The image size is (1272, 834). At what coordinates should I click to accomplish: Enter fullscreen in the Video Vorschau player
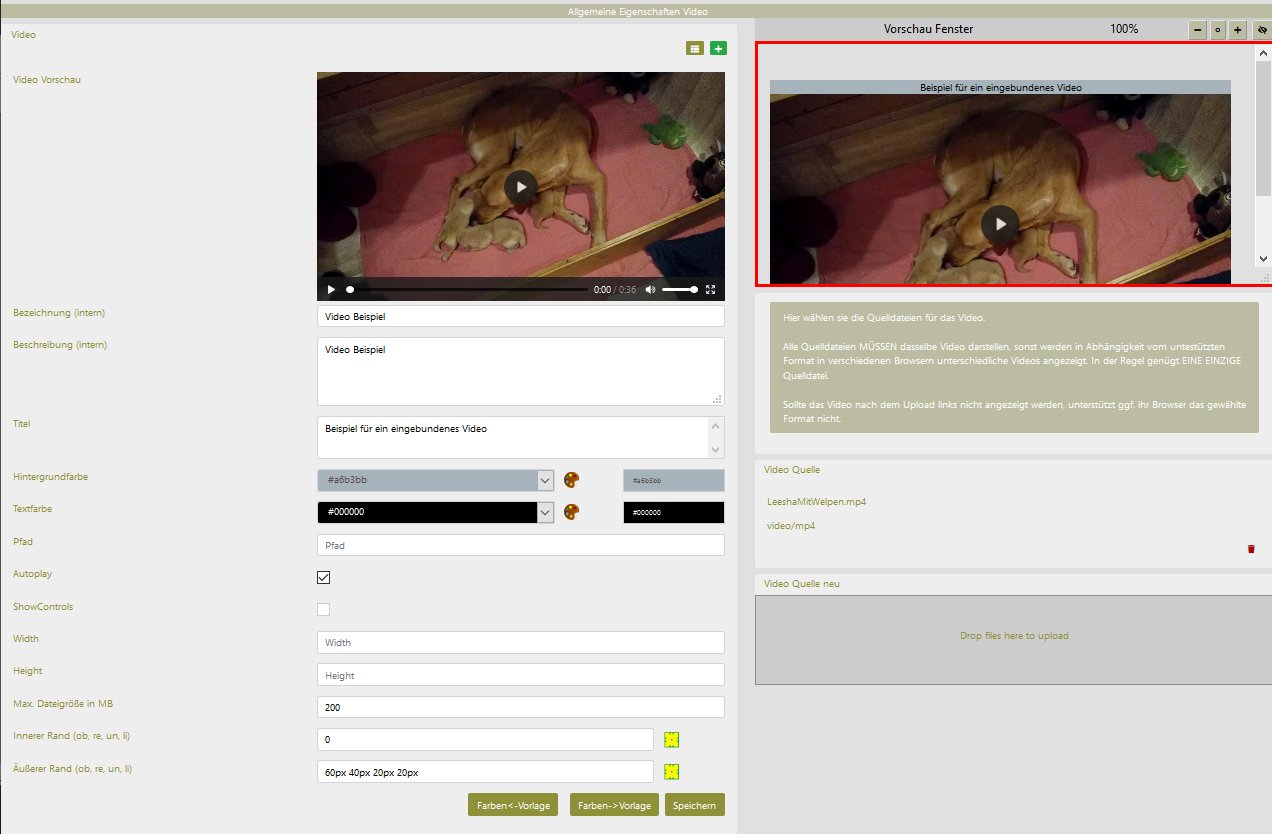click(711, 290)
